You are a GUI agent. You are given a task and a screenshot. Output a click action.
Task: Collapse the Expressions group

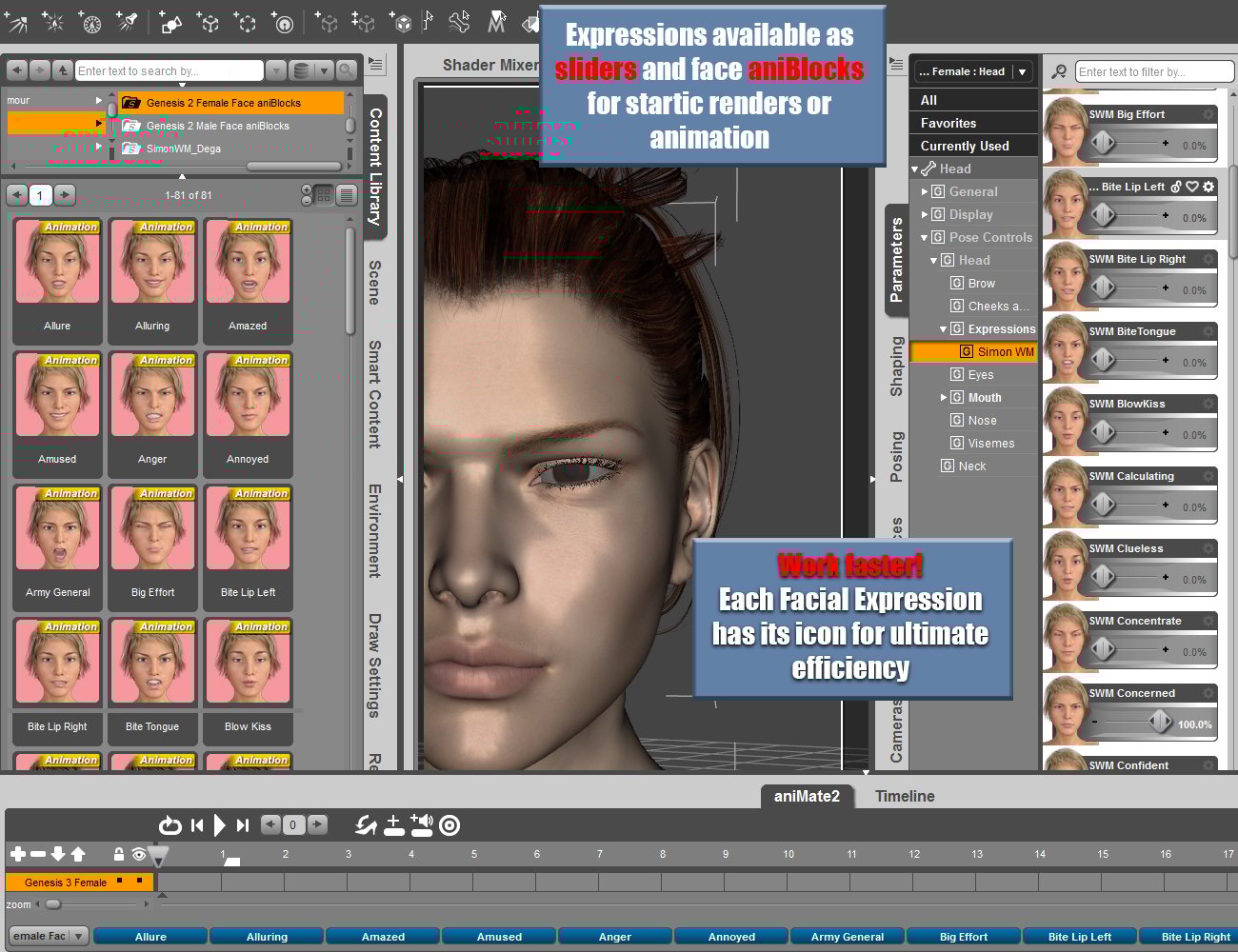(x=944, y=329)
